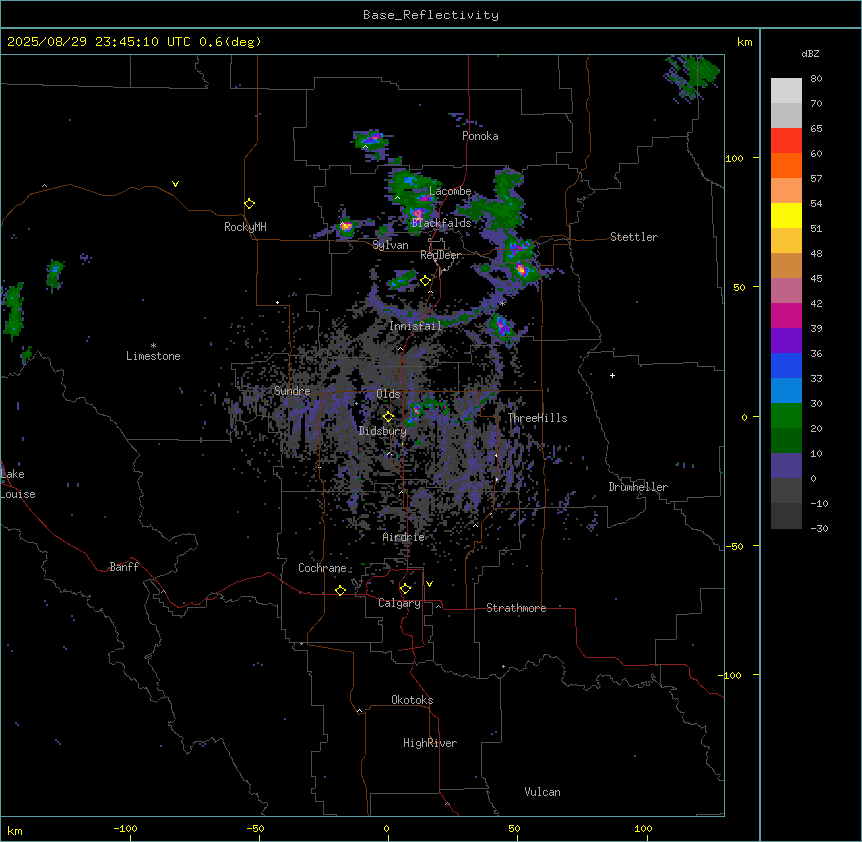The image size is (862, 842).
Task: Select the yellow diamond marker below Cochrane
Action: (340, 590)
